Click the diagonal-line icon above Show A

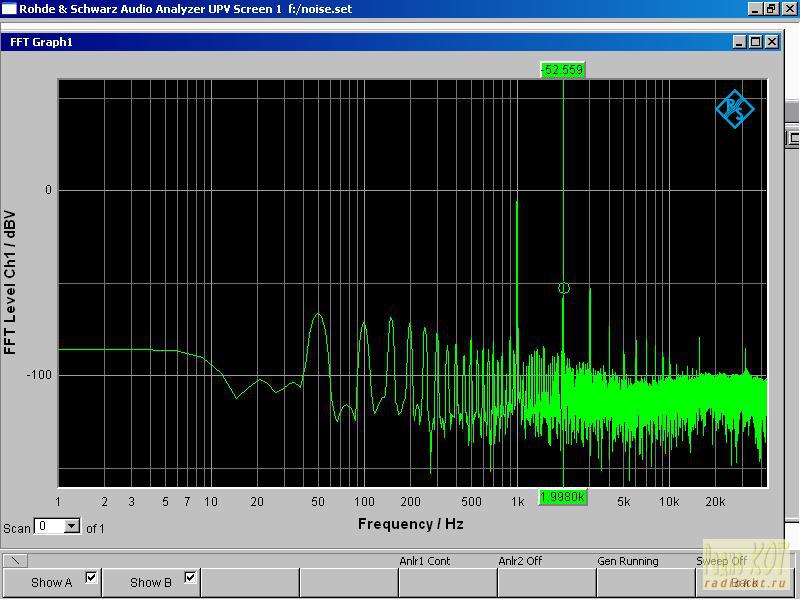click(15, 561)
